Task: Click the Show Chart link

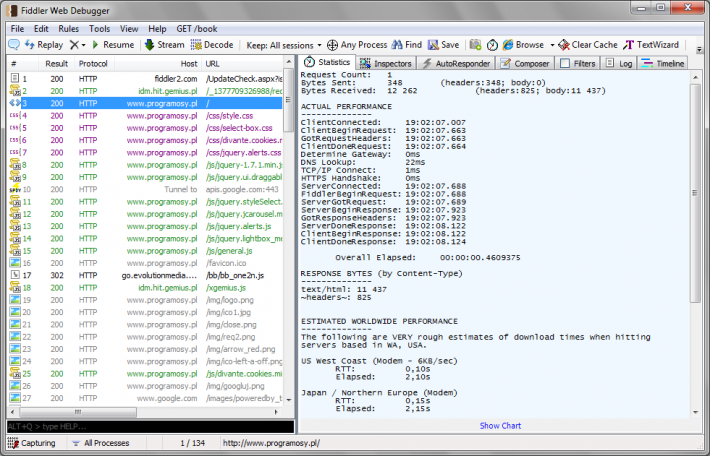Action: [500, 426]
